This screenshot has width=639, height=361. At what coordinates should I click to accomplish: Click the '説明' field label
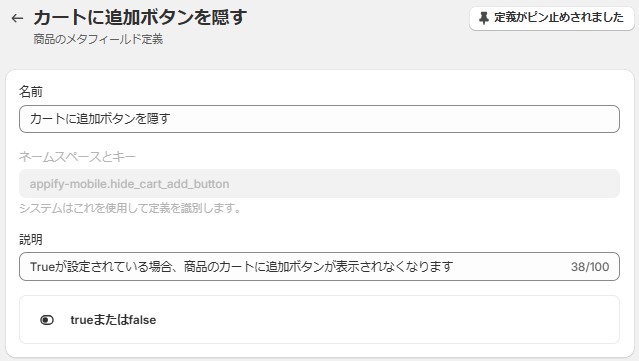coord(31,239)
